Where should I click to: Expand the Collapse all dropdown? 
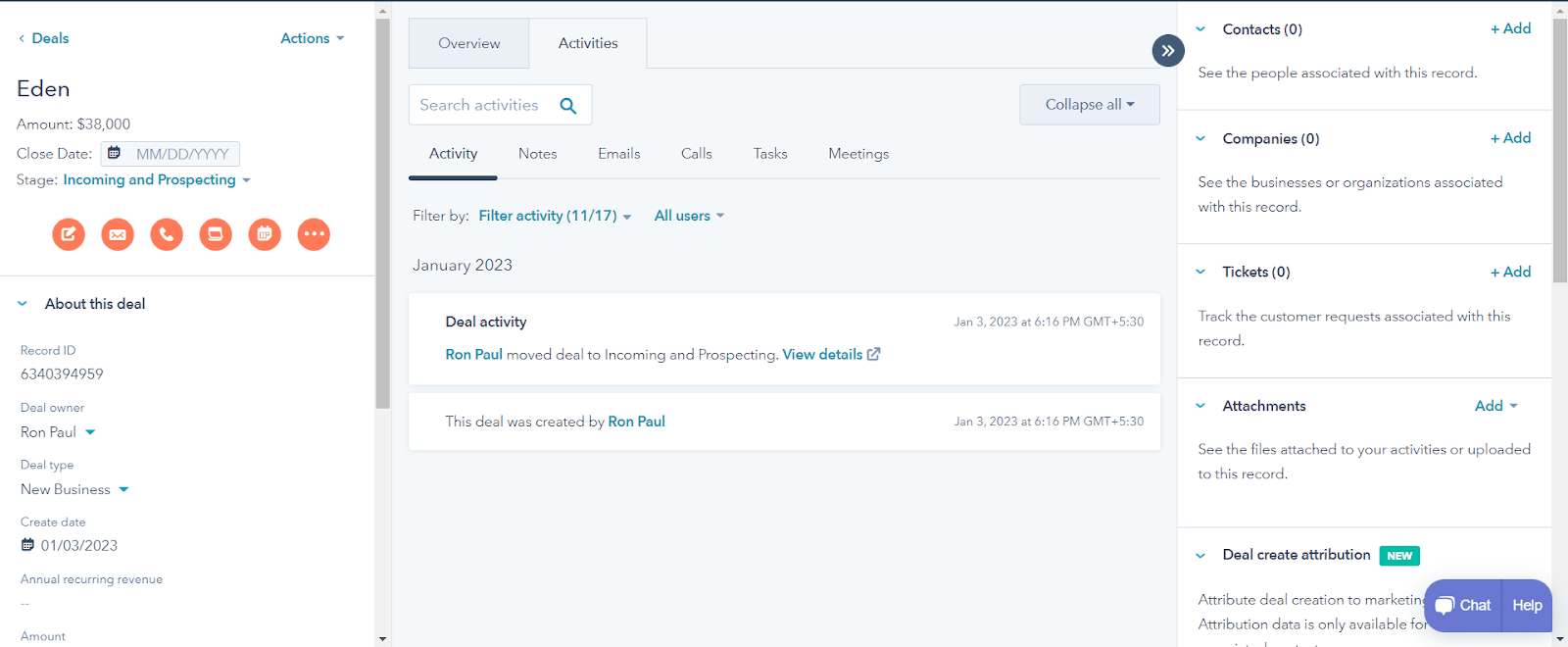1089,105
